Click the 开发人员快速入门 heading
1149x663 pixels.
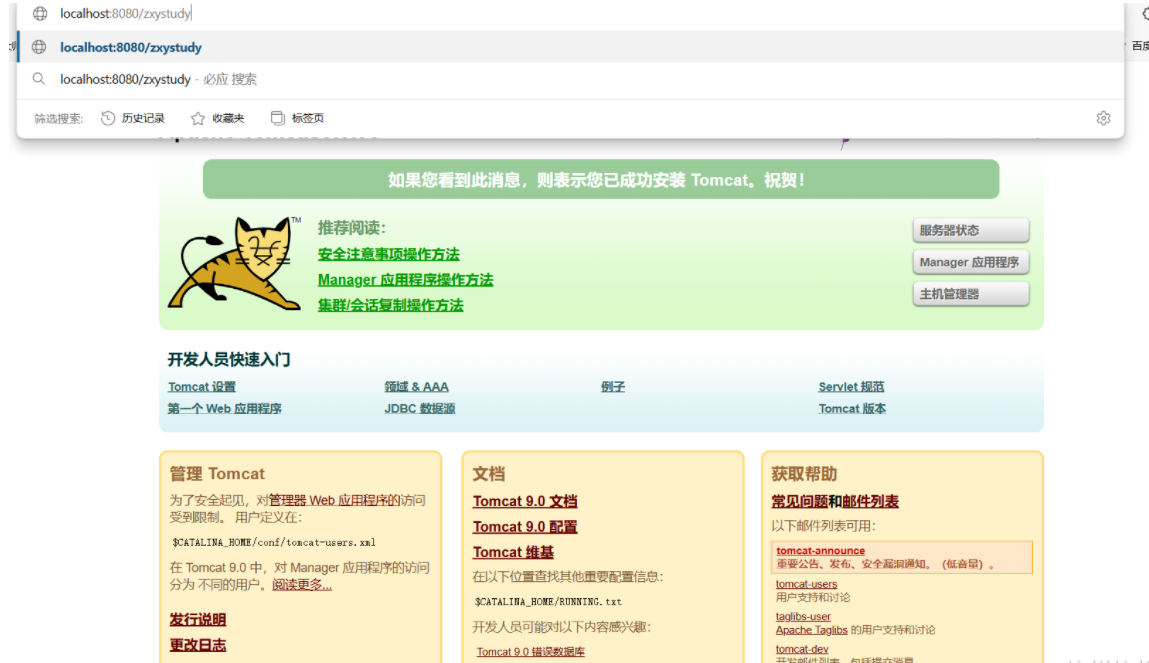(x=229, y=360)
